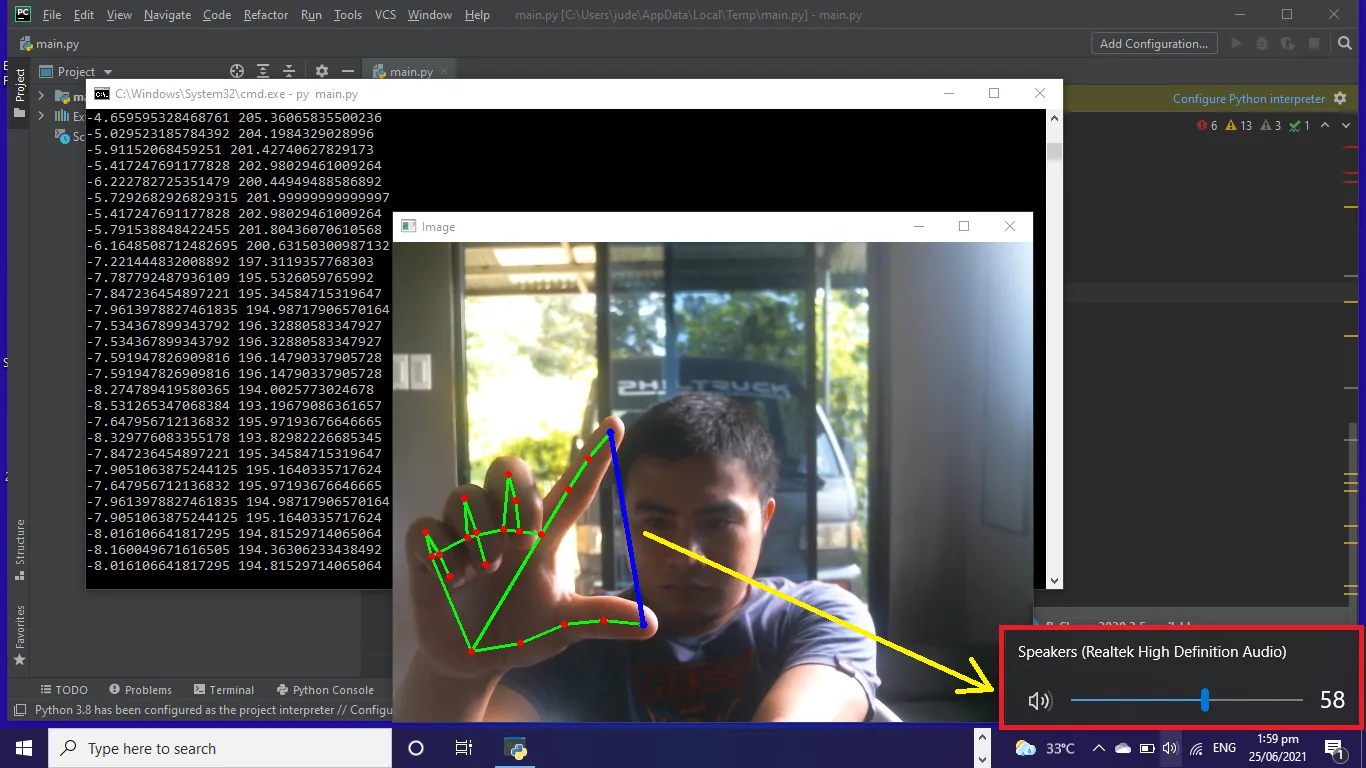Switch to the Terminal tool tab
Image resolution: width=1366 pixels, height=768 pixels.
click(x=224, y=690)
